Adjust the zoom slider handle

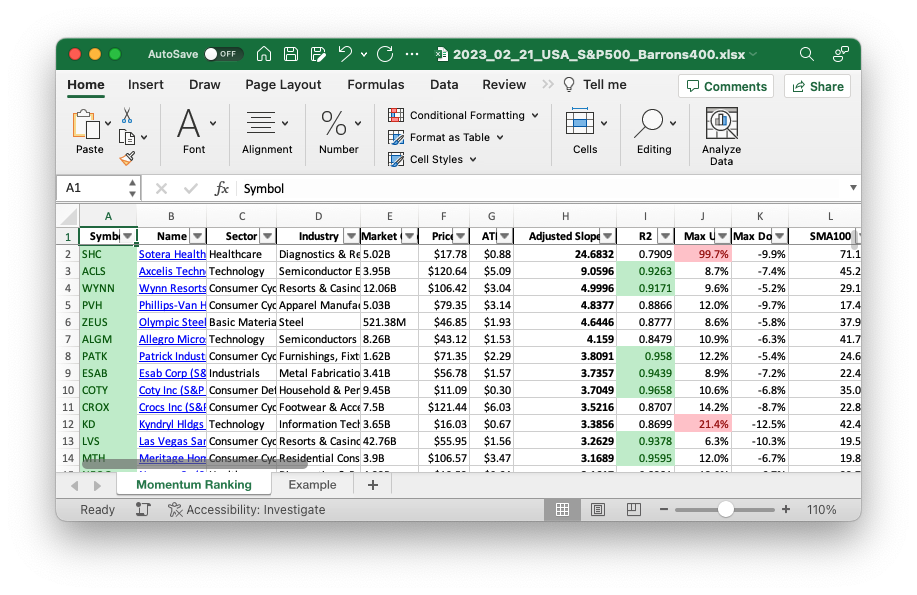pyautogui.click(x=726, y=509)
